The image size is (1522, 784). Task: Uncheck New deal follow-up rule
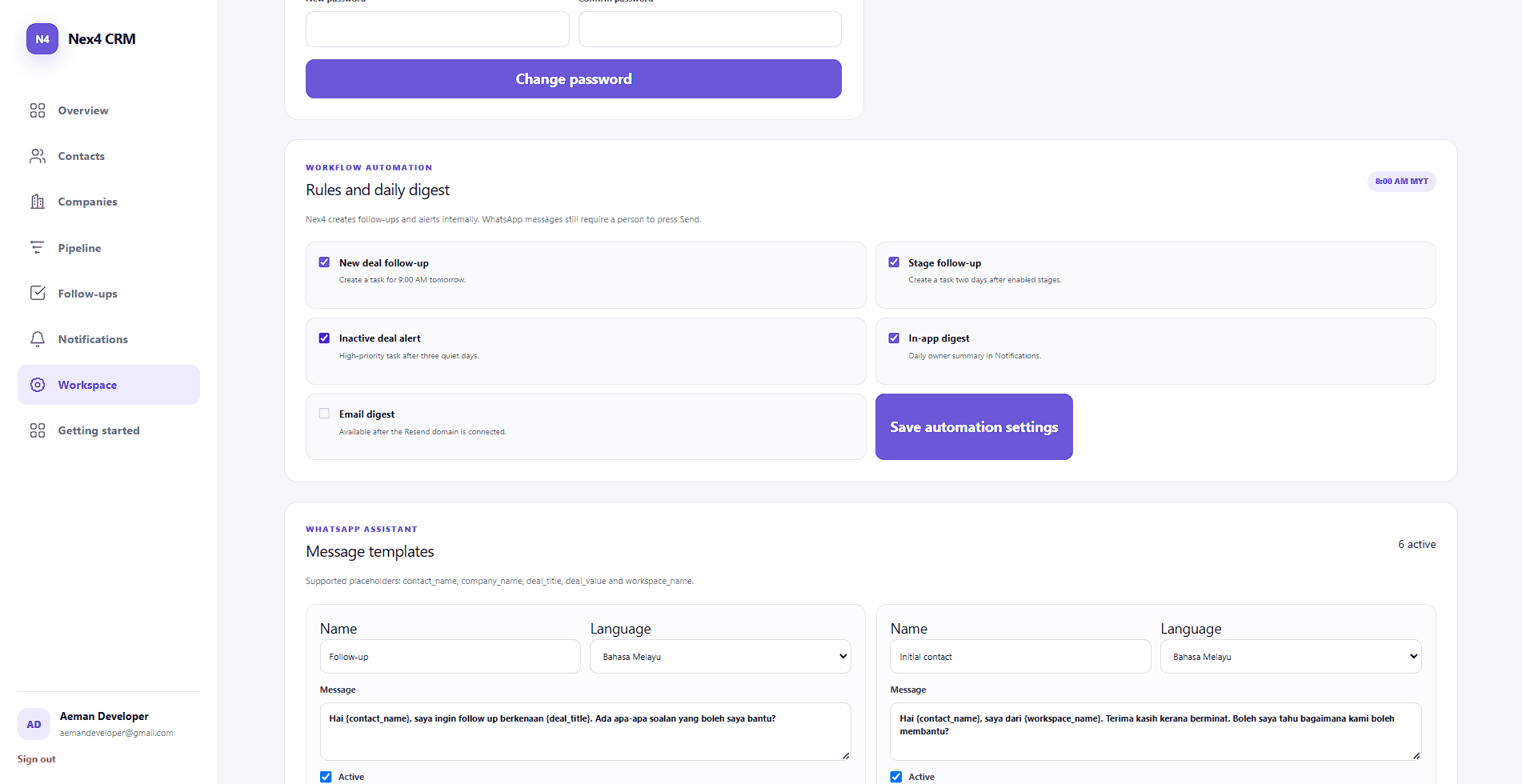click(324, 262)
